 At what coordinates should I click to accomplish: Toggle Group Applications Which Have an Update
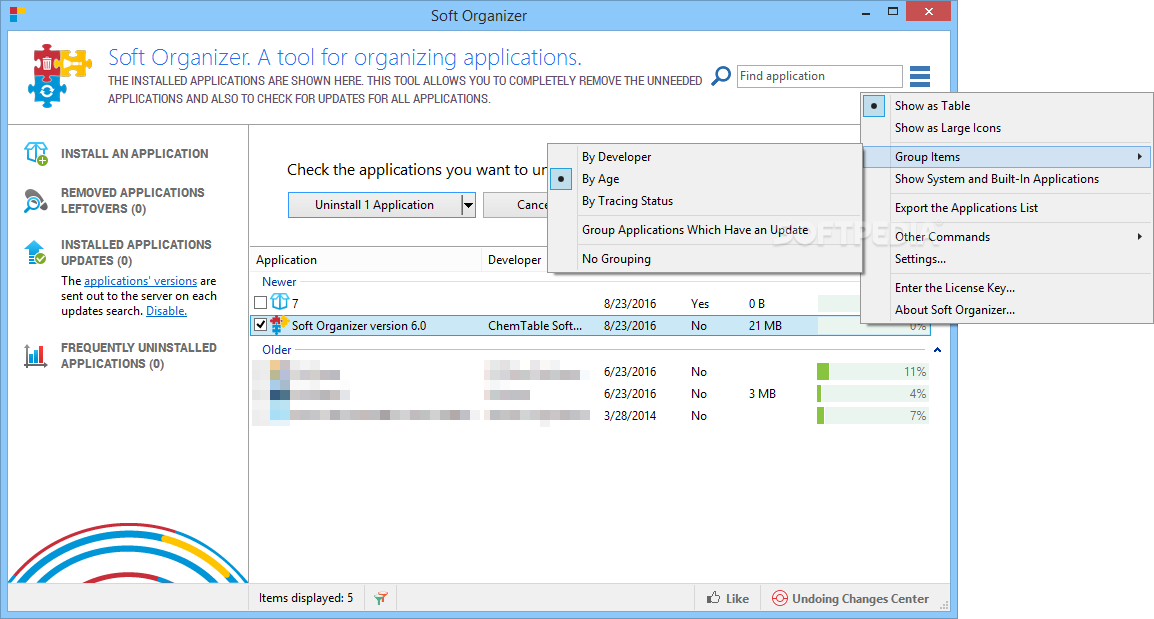(695, 230)
